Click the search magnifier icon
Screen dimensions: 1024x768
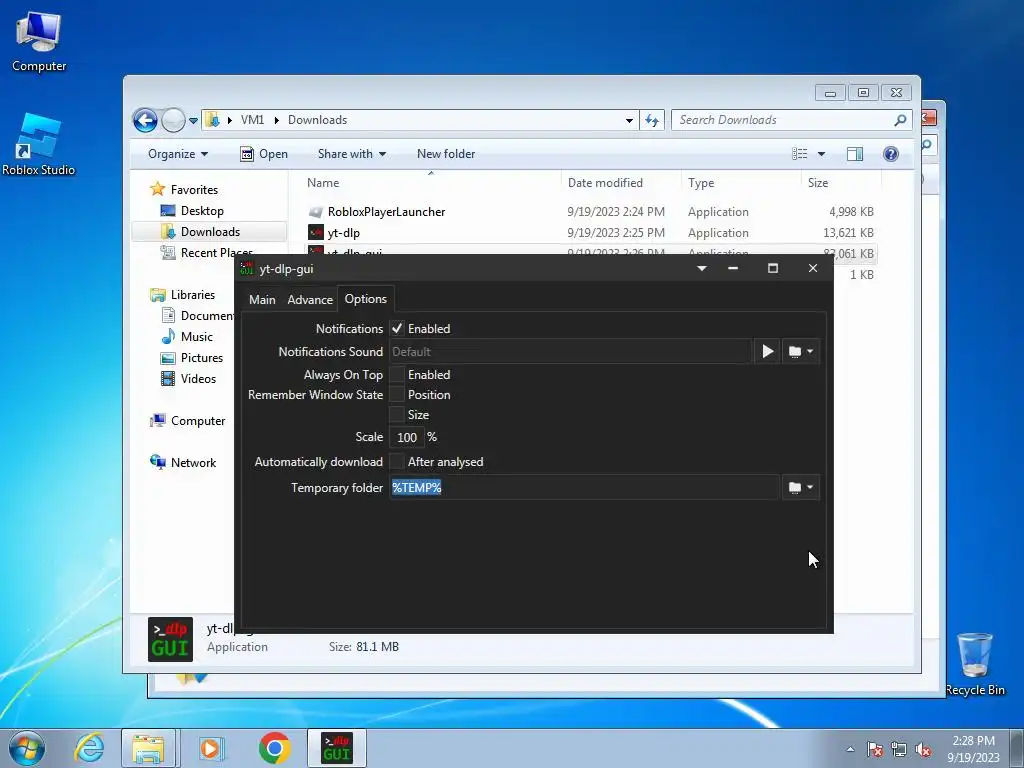901,120
